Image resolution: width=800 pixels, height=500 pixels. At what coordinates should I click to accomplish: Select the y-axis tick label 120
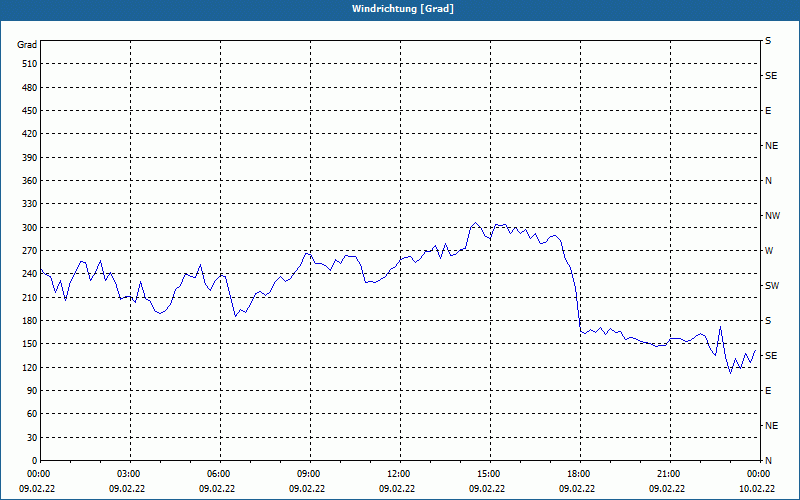pyautogui.click(x=30, y=367)
